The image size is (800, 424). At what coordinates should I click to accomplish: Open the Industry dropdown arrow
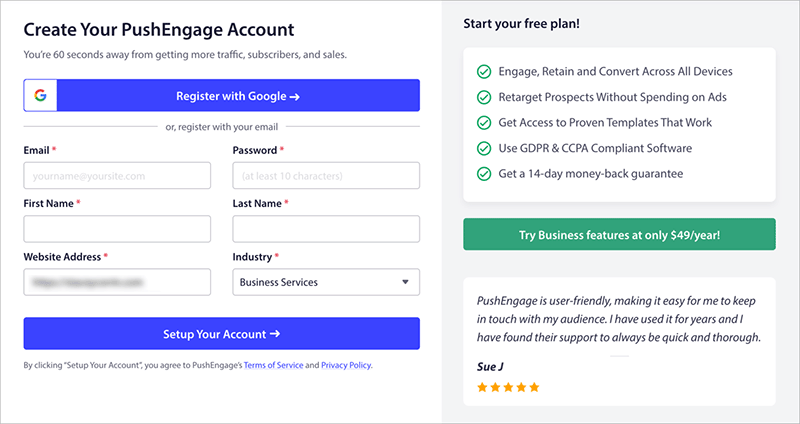405,282
